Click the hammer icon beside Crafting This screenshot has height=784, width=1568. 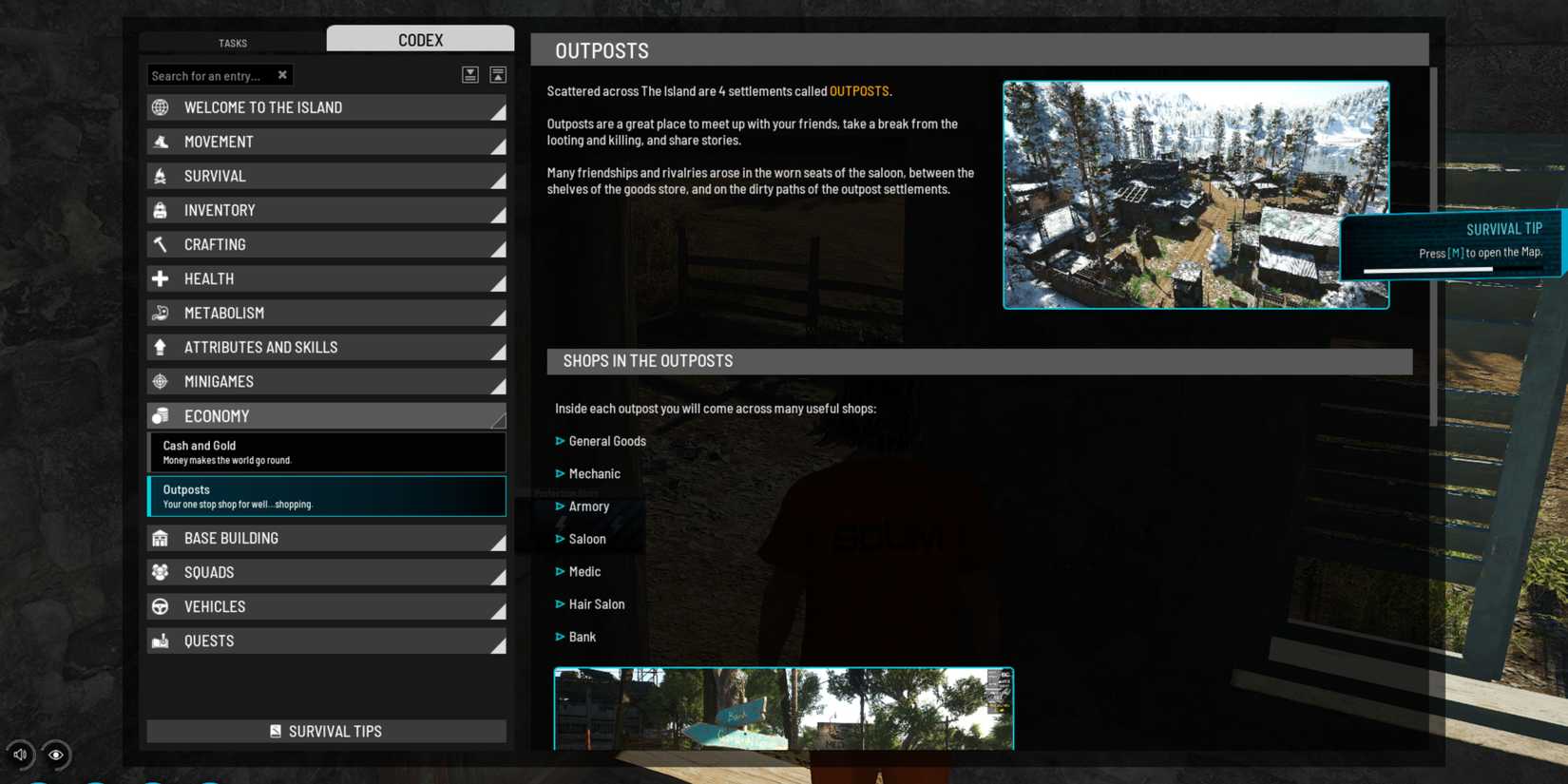[161, 244]
